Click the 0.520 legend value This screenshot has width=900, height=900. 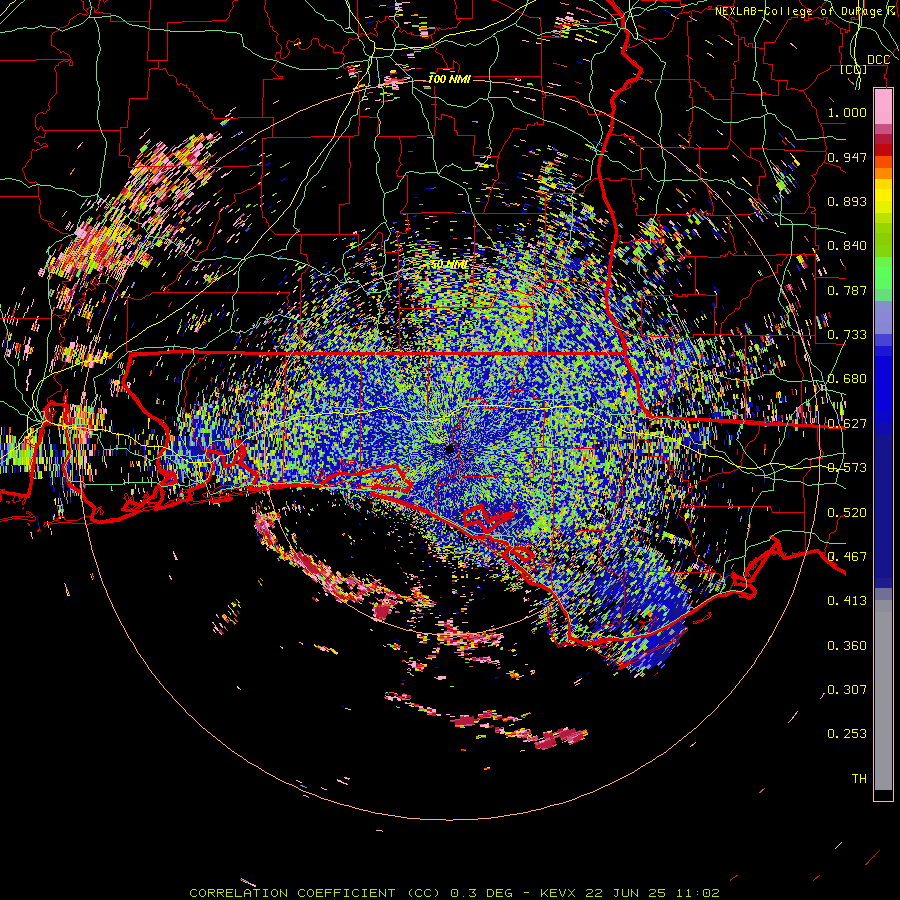(x=847, y=513)
